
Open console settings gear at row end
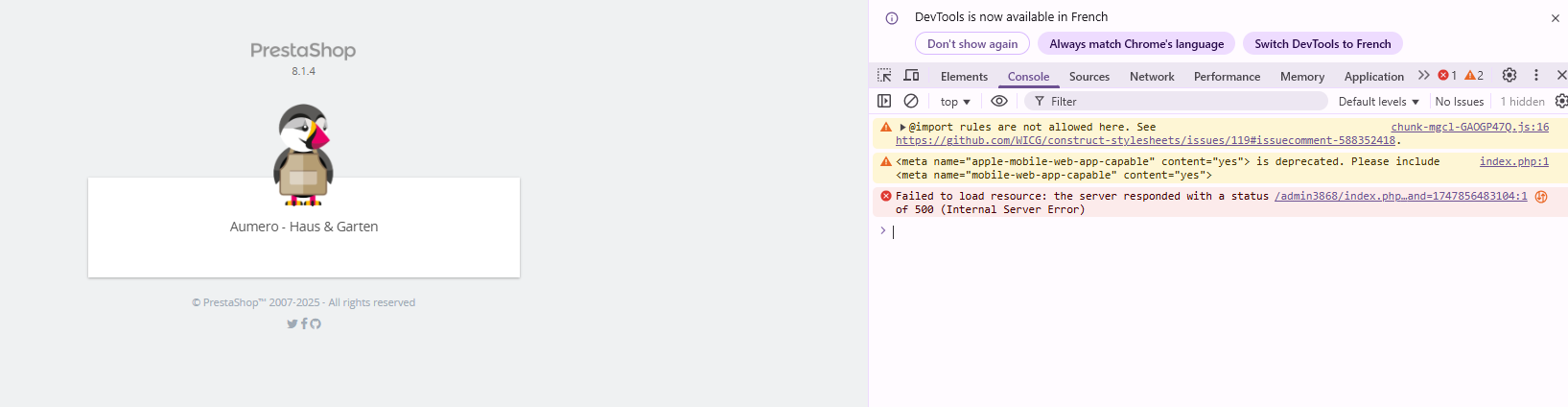[1561, 101]
